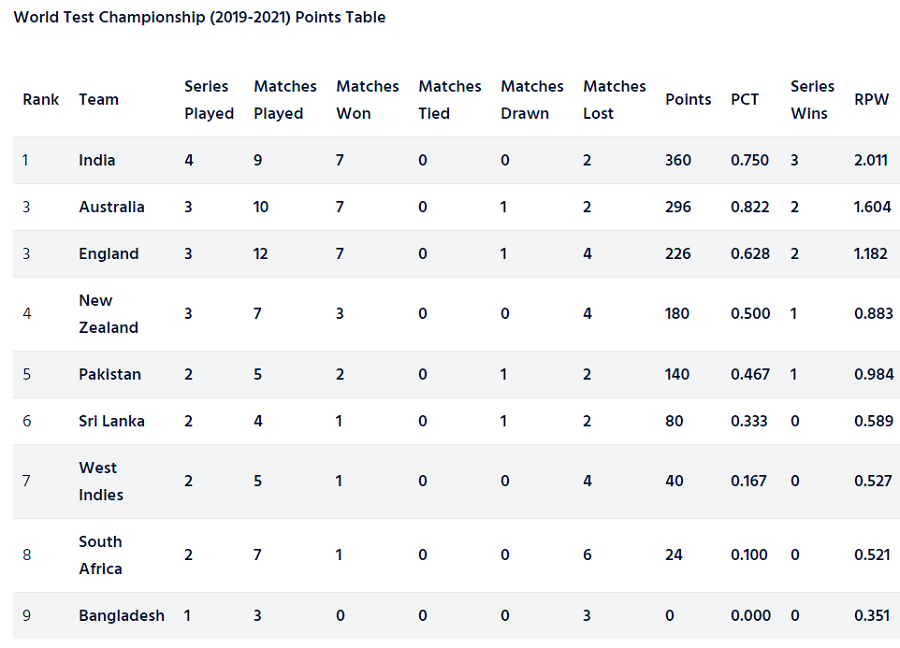Click the Team column header
Viewport: 900px width, 648px height.
point(99,99)
